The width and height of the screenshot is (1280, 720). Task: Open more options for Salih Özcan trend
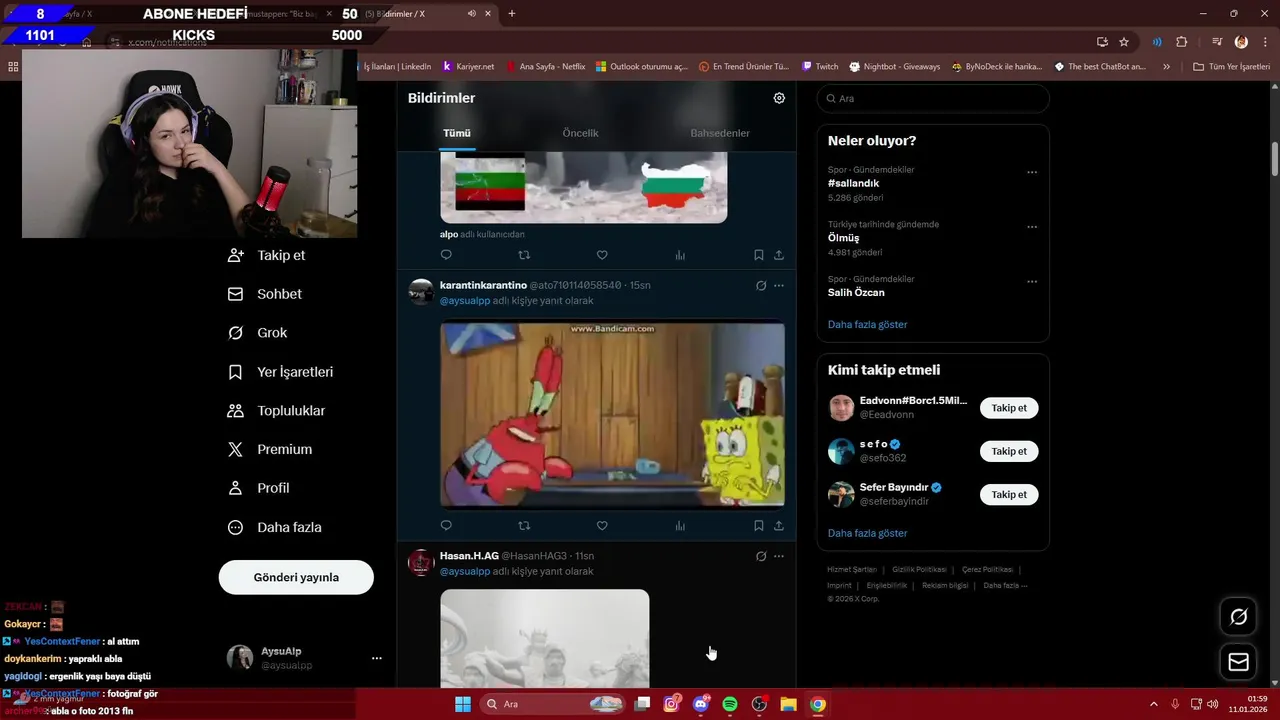pos(1032,282)
